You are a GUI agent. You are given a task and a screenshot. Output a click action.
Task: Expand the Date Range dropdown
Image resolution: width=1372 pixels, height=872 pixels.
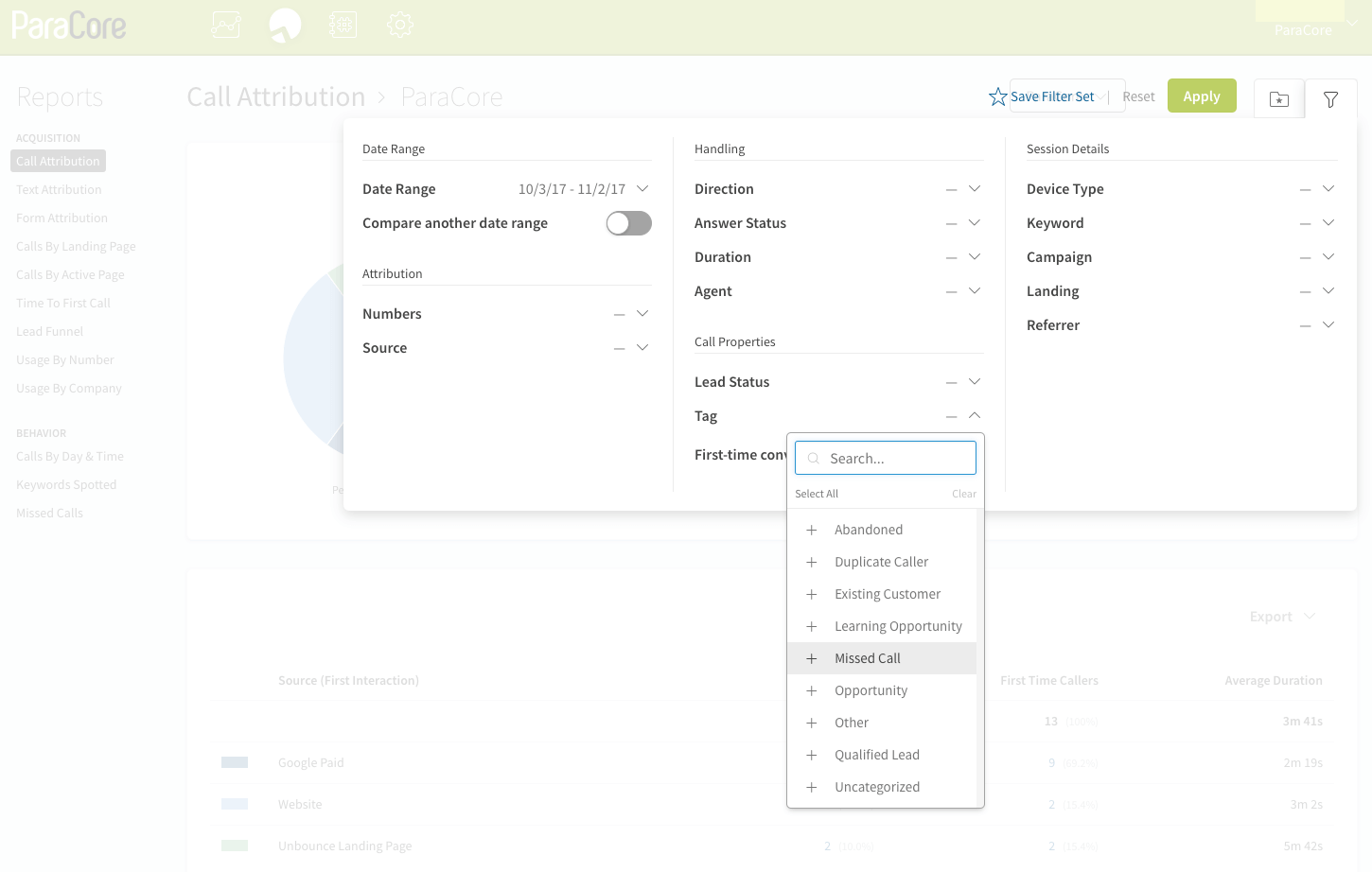642,188
